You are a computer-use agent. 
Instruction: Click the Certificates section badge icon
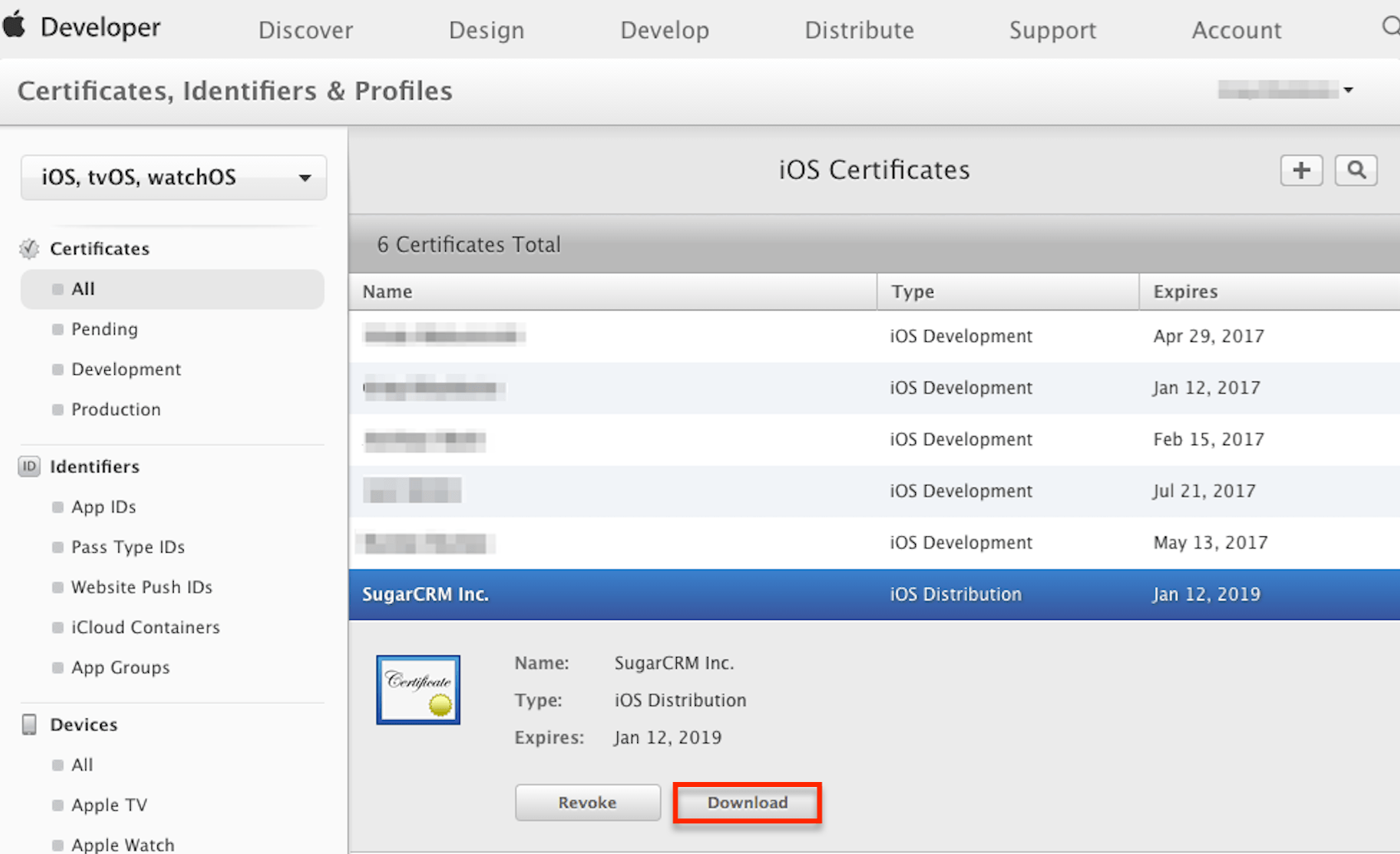click(30, 248)
